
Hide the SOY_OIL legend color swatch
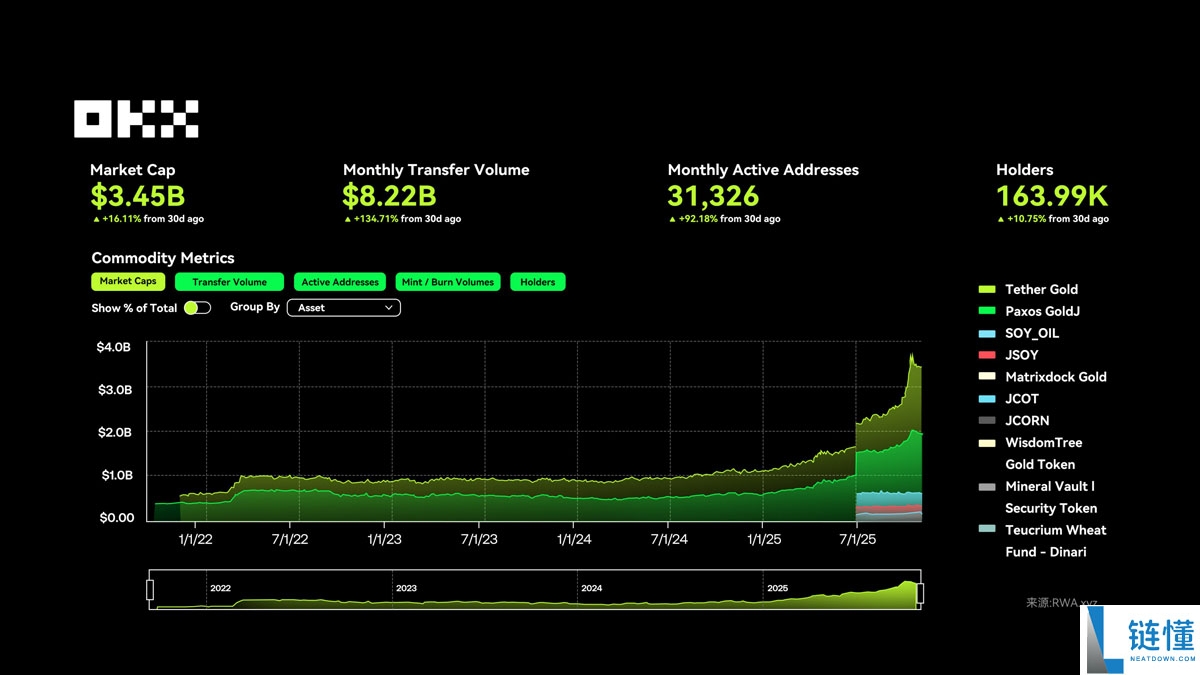tap(987, 334)
